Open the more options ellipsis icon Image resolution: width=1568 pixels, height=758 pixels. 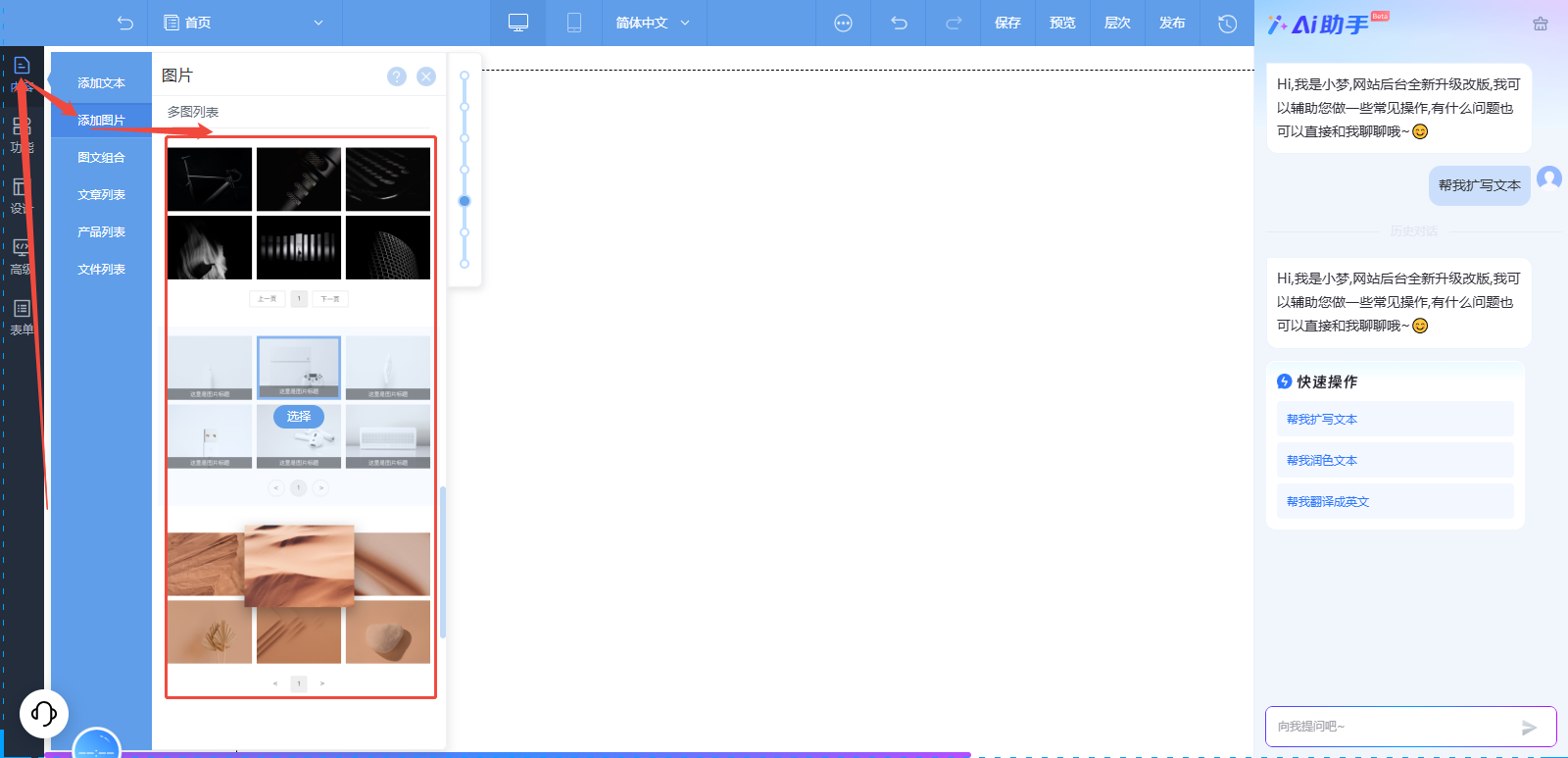(843, 23)
